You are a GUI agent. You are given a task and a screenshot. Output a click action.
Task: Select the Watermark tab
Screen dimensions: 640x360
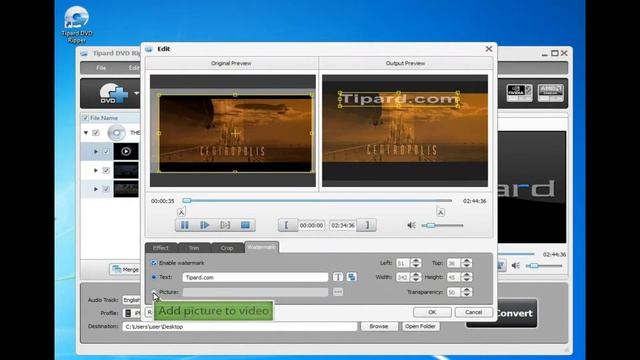(x=261, y=247)
